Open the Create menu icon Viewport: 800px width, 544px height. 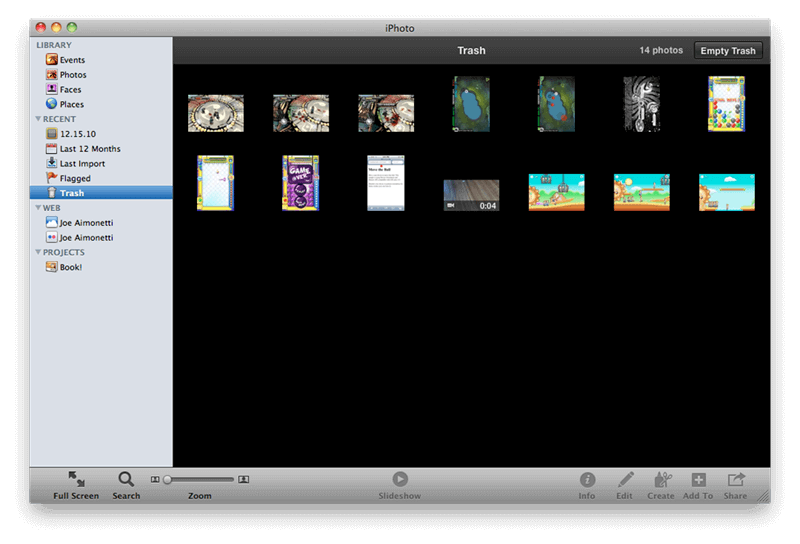point(662,479)
